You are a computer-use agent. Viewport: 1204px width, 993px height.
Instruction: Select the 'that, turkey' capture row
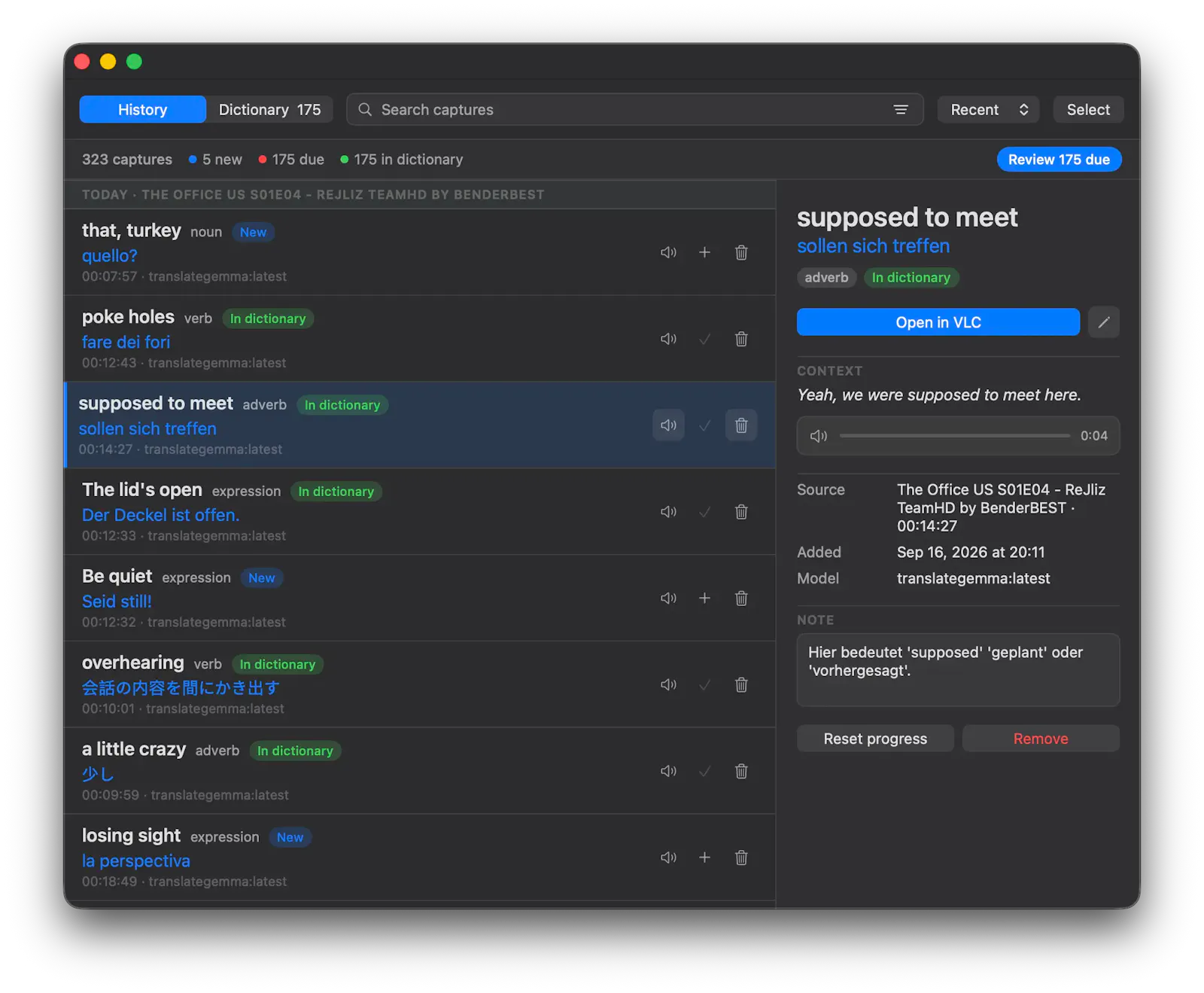click(420, 252)
